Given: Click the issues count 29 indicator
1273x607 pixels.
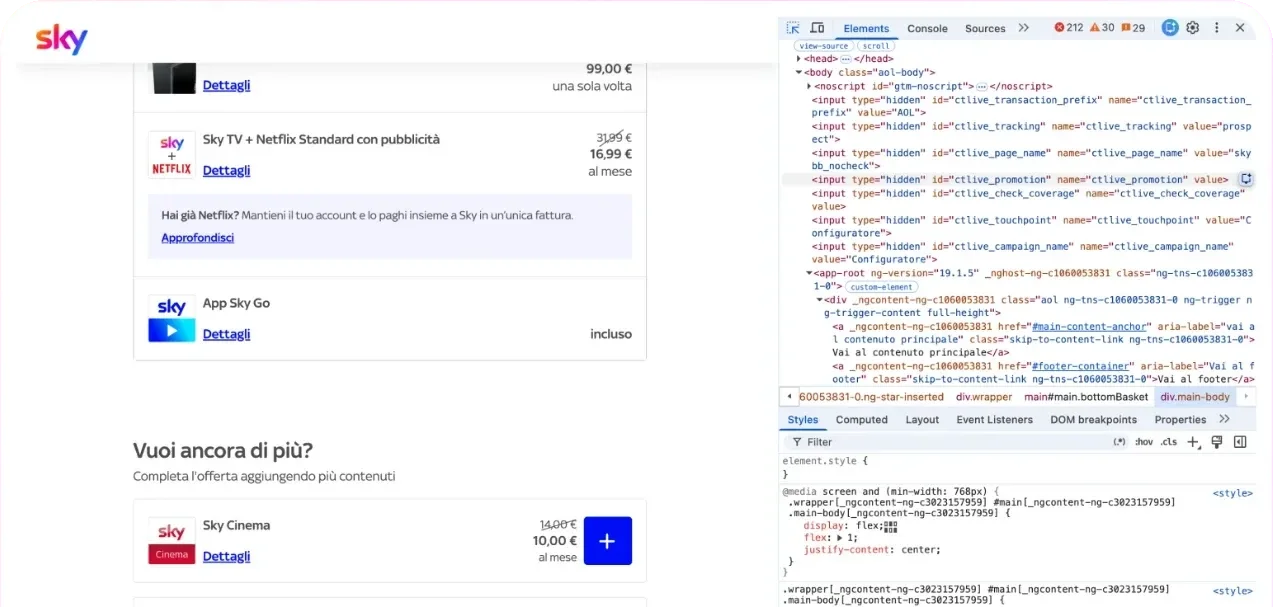Looking at the screenshot, I should click(x=1133, y=28).
